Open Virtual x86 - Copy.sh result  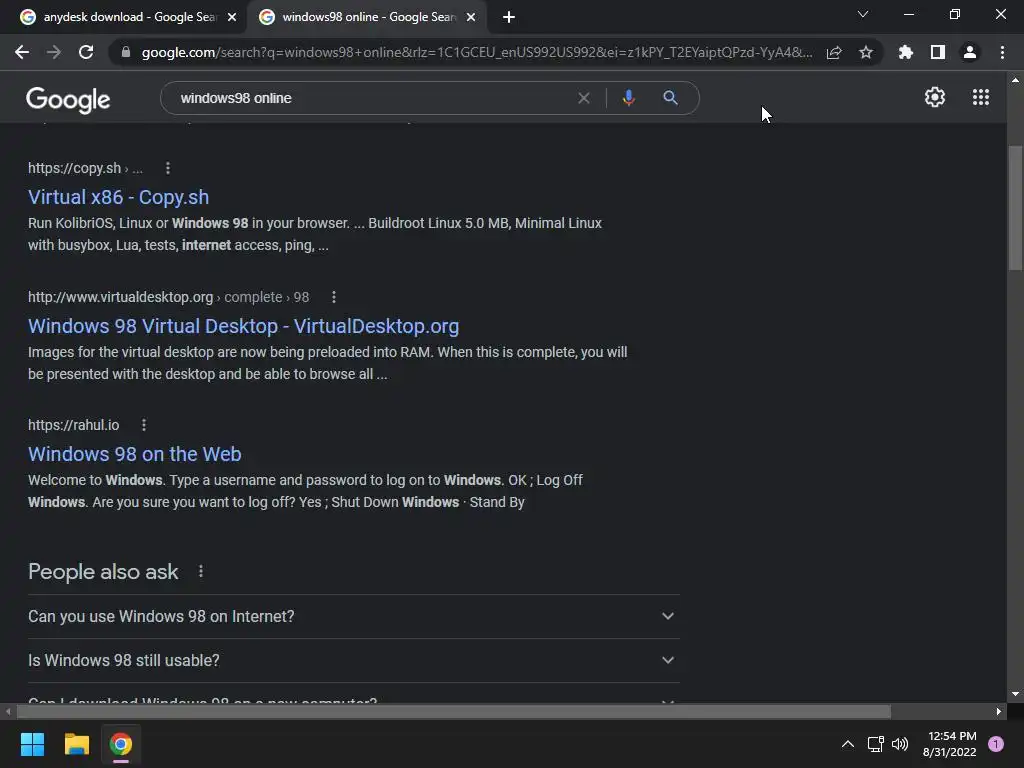118,197
